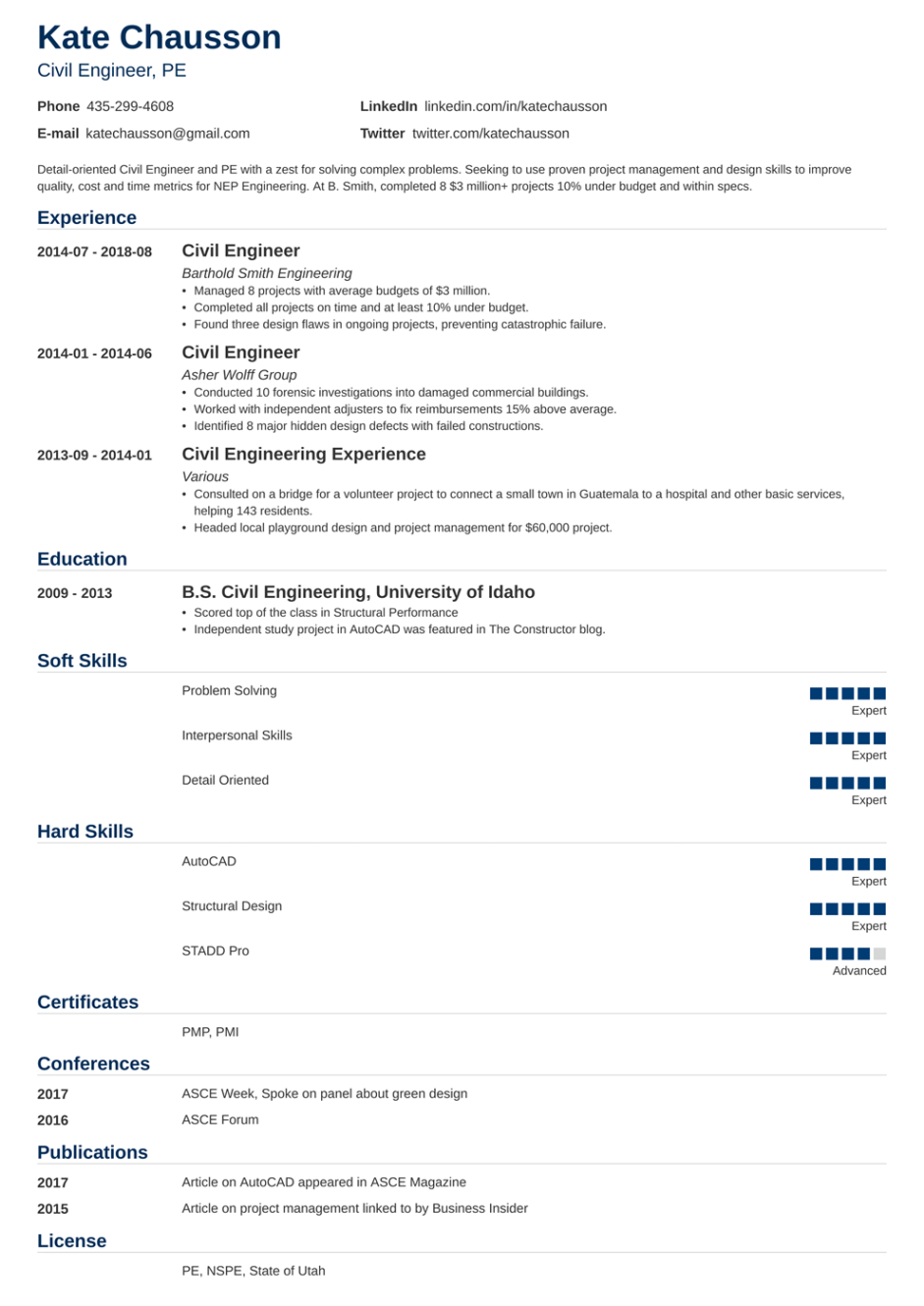Viewport: 924px width, 1306px height.
Task: Click the Kate Chausson name title
Action: [x=159, y=37]
